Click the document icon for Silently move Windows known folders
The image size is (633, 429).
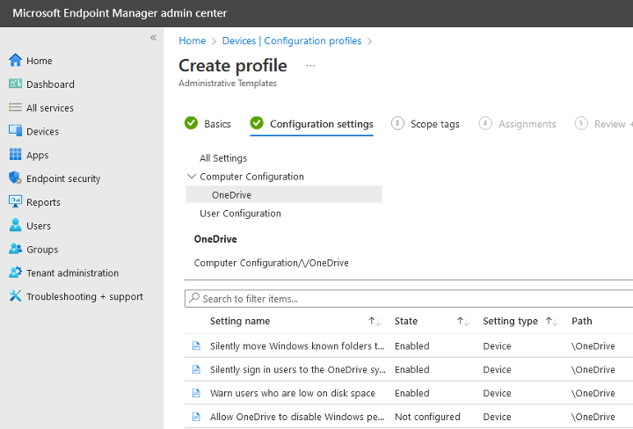coord(196,346)
